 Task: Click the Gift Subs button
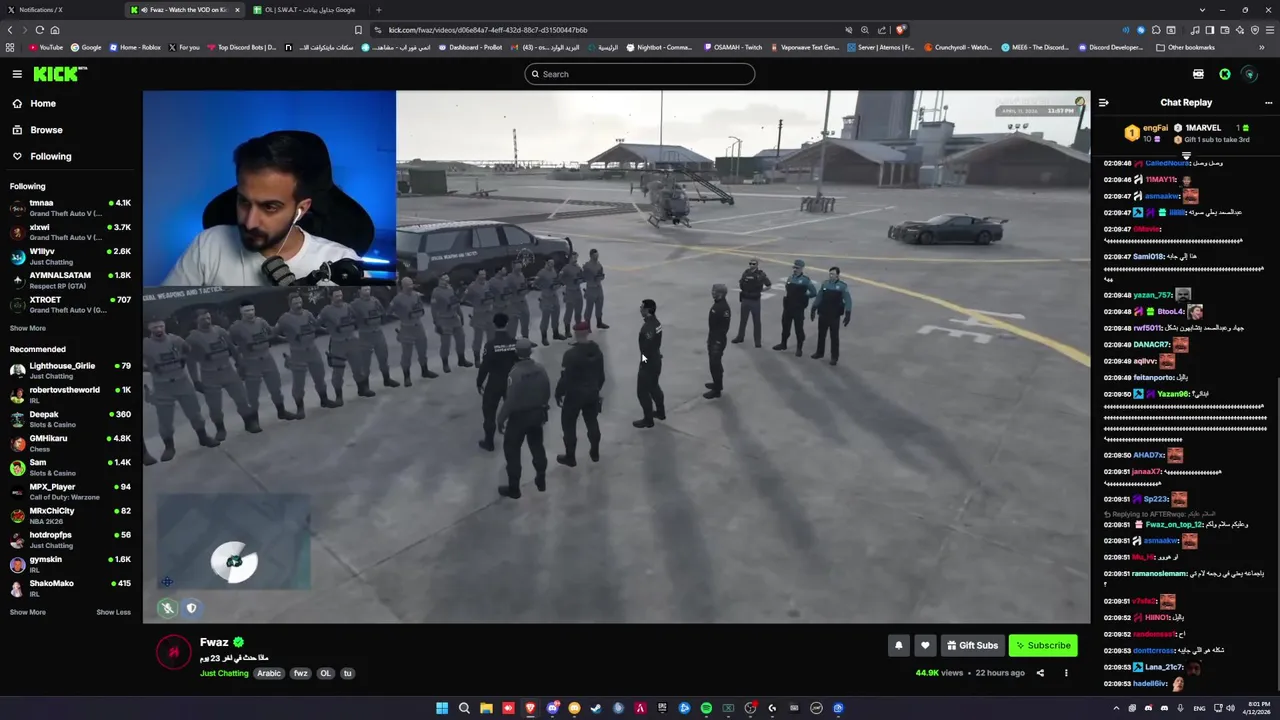[x=972, y=645]
